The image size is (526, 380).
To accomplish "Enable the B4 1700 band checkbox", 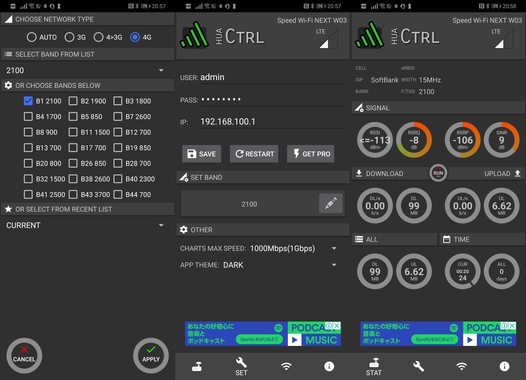I will 28,116.
